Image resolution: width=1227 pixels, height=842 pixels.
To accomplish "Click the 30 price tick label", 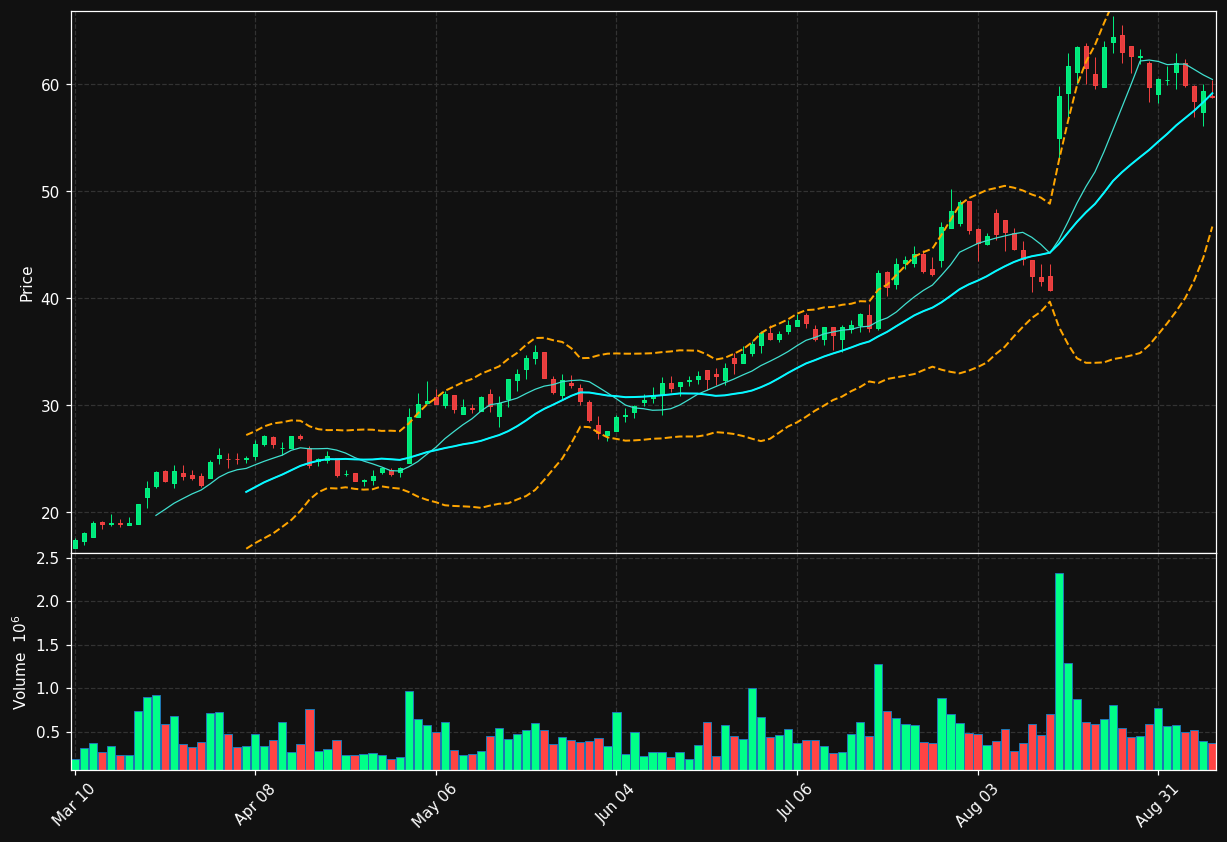I will [x=51, y=406].
